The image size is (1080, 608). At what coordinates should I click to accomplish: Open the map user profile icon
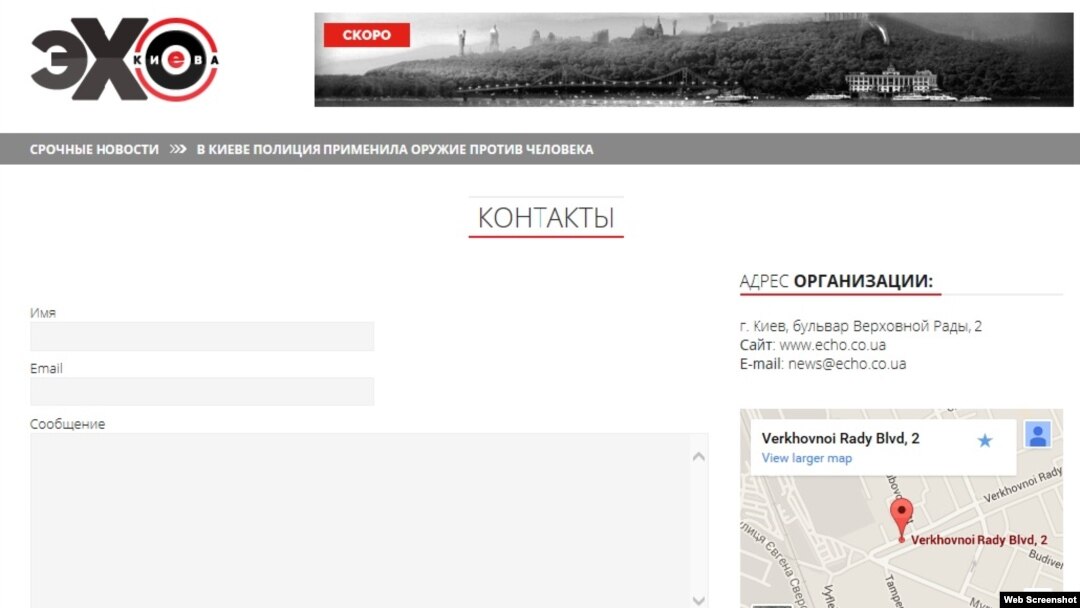[x=1038, y=435]
